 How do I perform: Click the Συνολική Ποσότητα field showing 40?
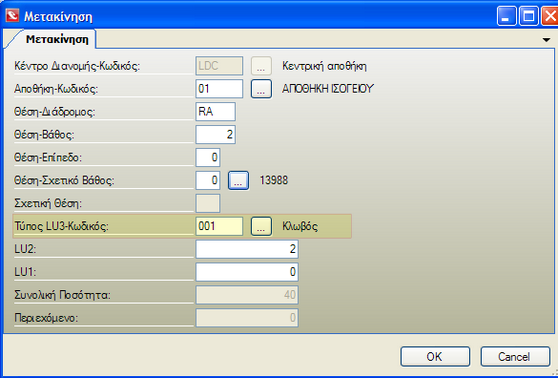(x=247, y=295)
